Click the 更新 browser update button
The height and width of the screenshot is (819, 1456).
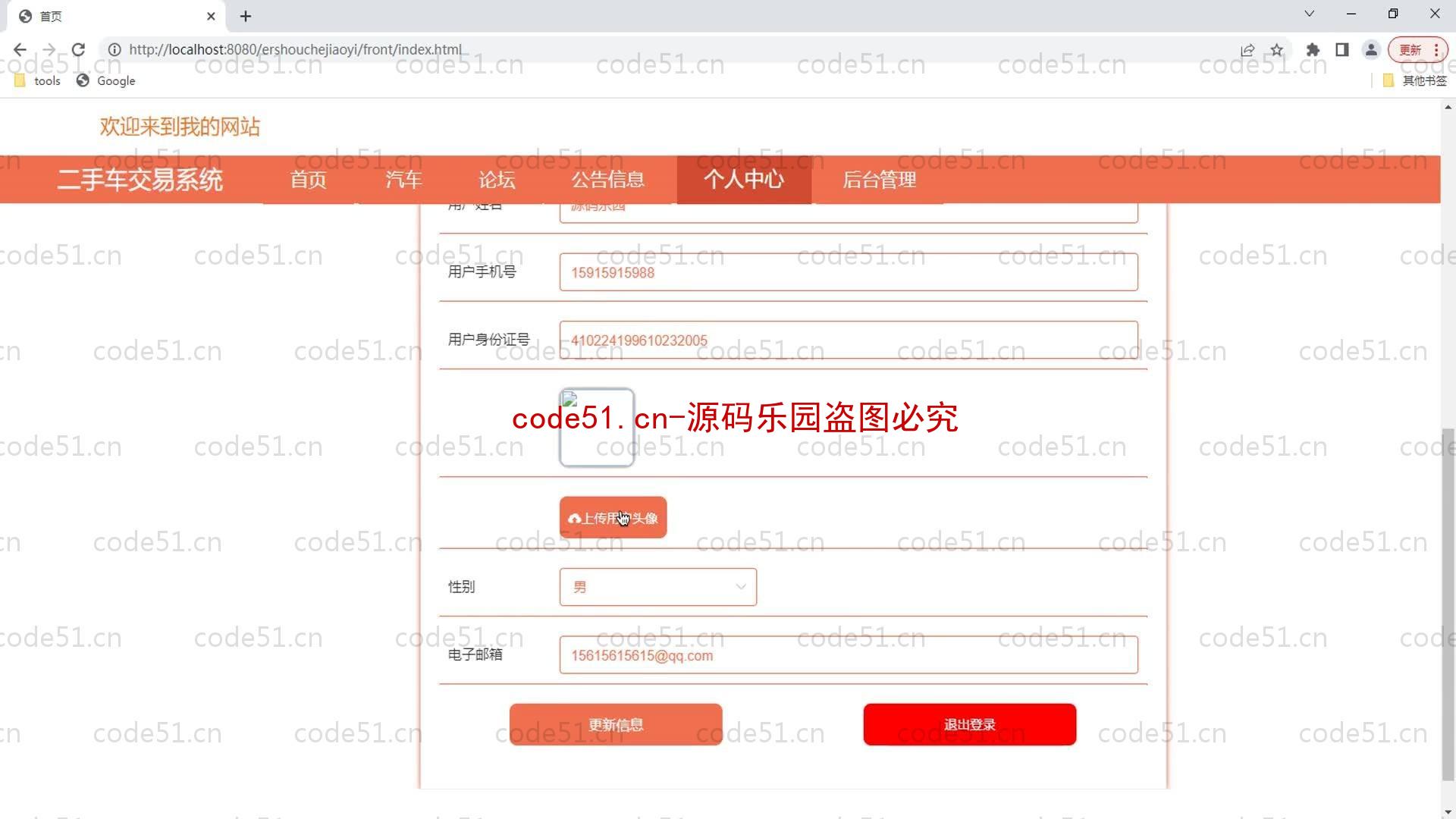tap(1417, 50)
